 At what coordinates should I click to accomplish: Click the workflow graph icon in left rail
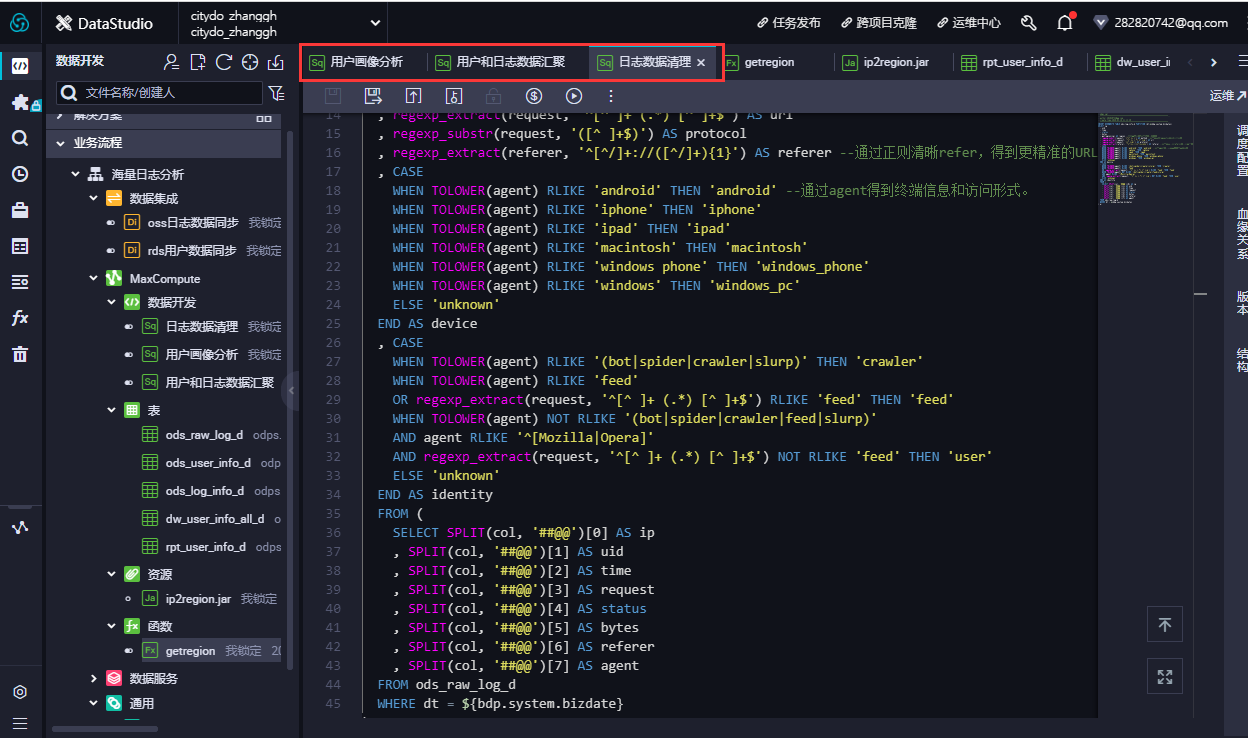click(x=20, y=527)
